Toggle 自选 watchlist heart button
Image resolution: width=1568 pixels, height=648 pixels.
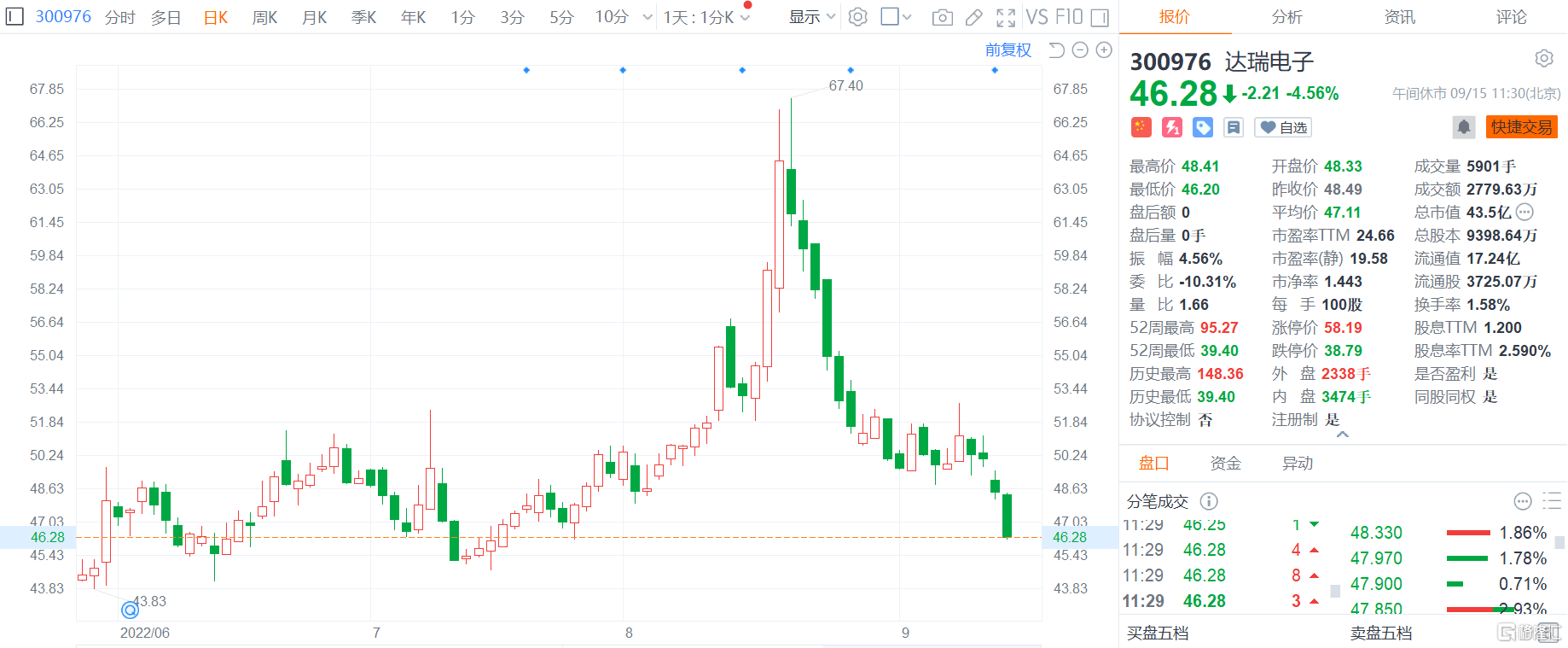coord(1283,127)
